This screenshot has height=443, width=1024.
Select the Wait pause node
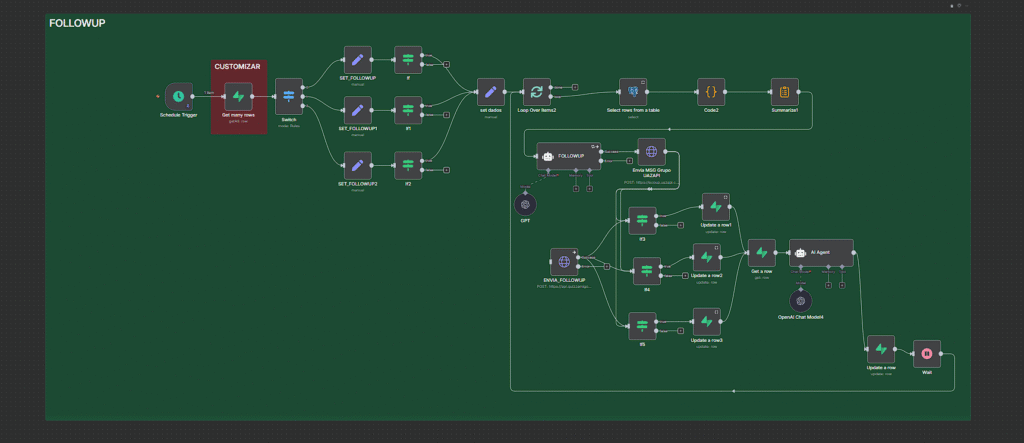click(927, 352)
